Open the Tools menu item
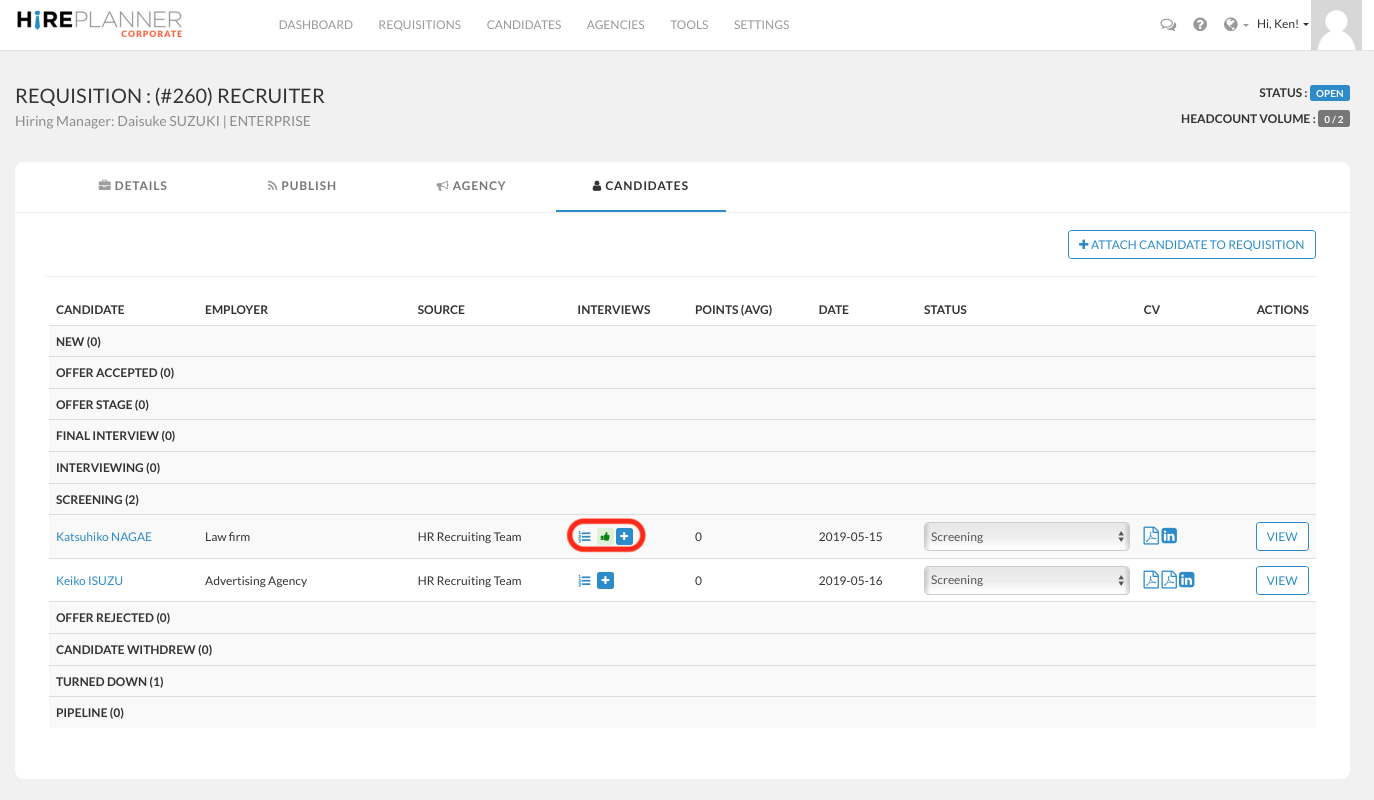The image size is (1374, 800). coord(689,24)
